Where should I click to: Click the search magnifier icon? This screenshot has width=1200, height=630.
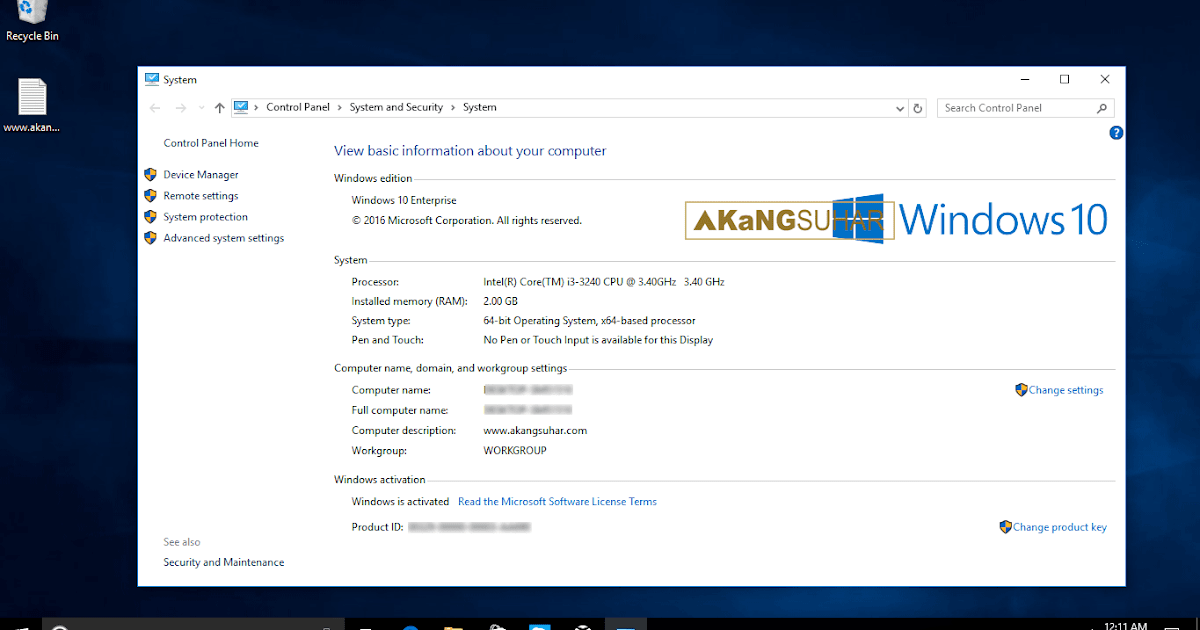coord(1102,108)
